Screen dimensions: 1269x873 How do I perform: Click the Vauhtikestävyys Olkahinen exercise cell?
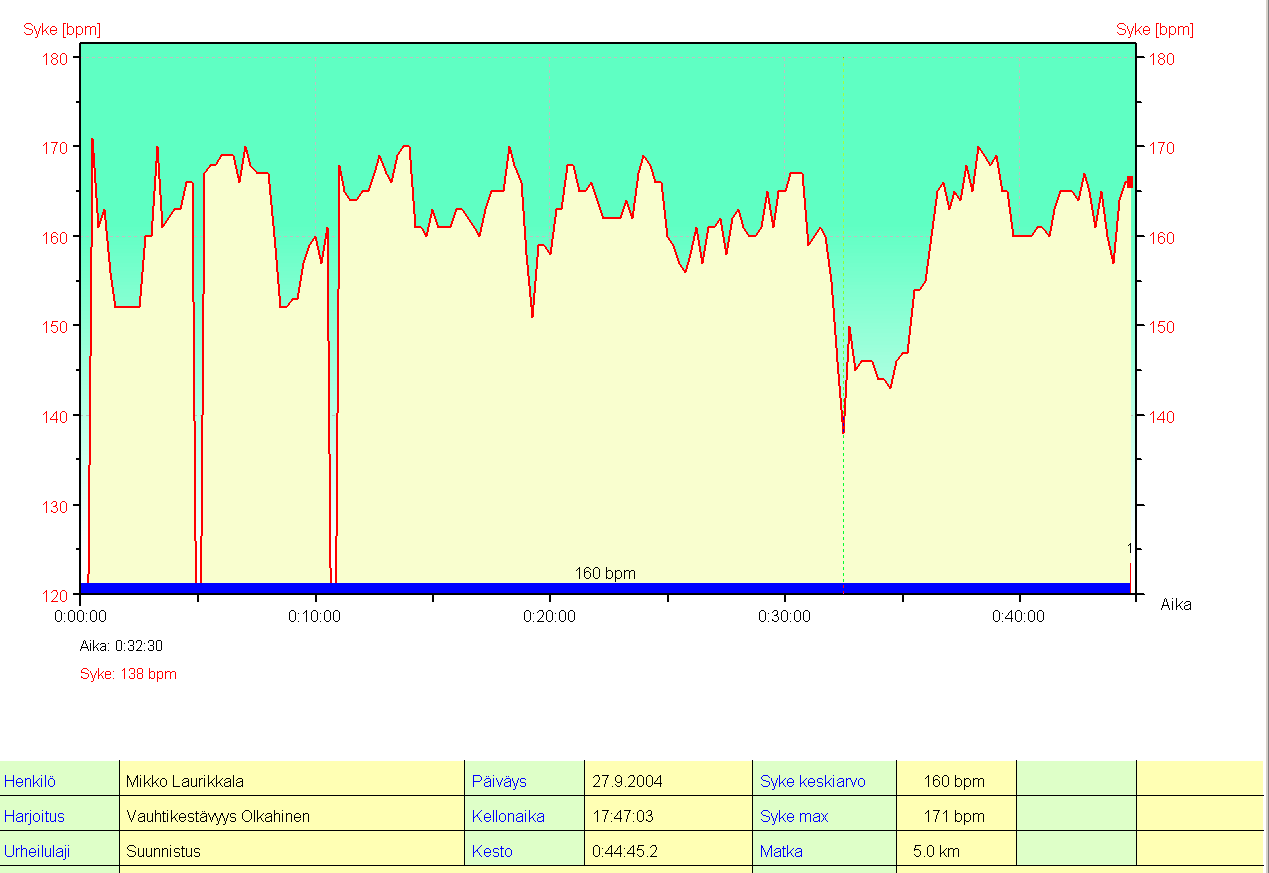tap(218, 816)
